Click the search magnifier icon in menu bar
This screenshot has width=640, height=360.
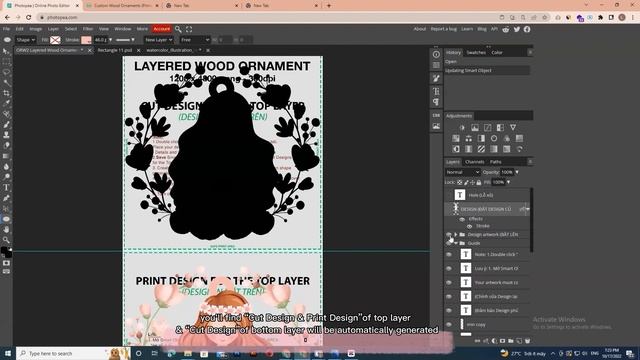178,29
